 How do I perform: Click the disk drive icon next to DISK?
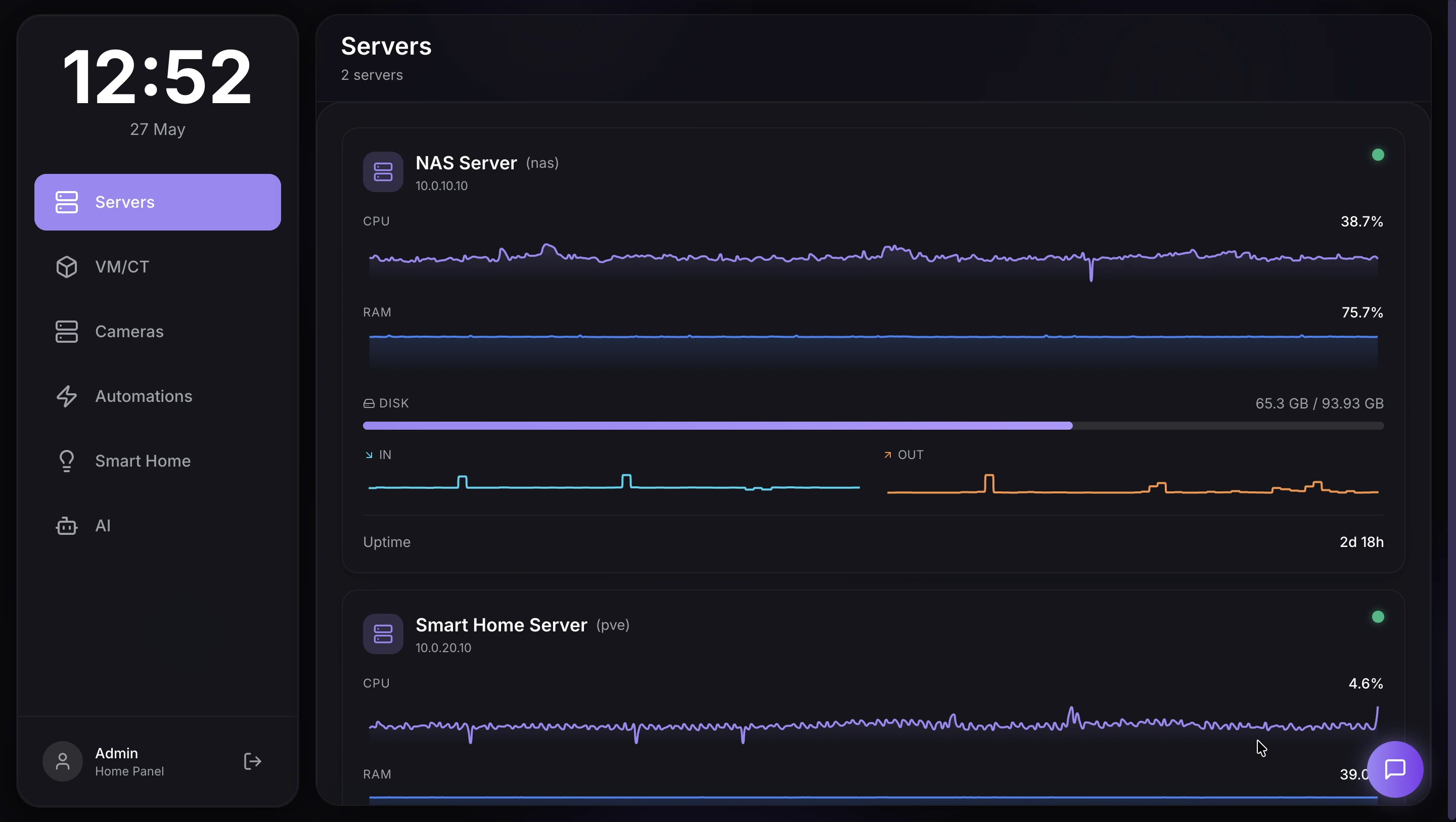[x=369, y=403]
